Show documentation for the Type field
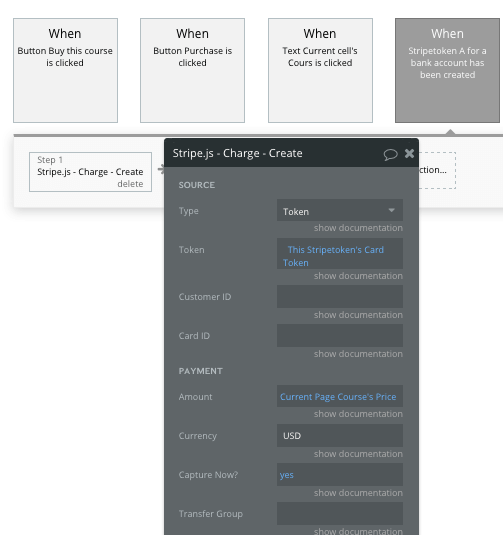503x535 pixels. (x=358, y=228)
